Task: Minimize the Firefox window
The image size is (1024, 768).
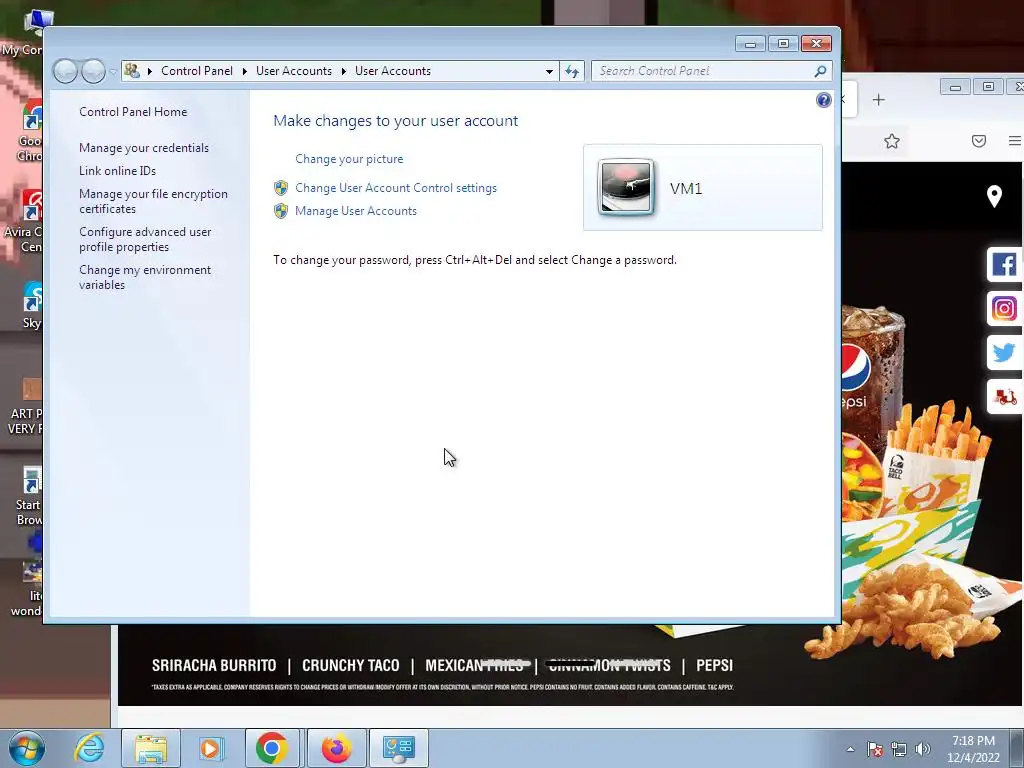Action: pos(955,87)
